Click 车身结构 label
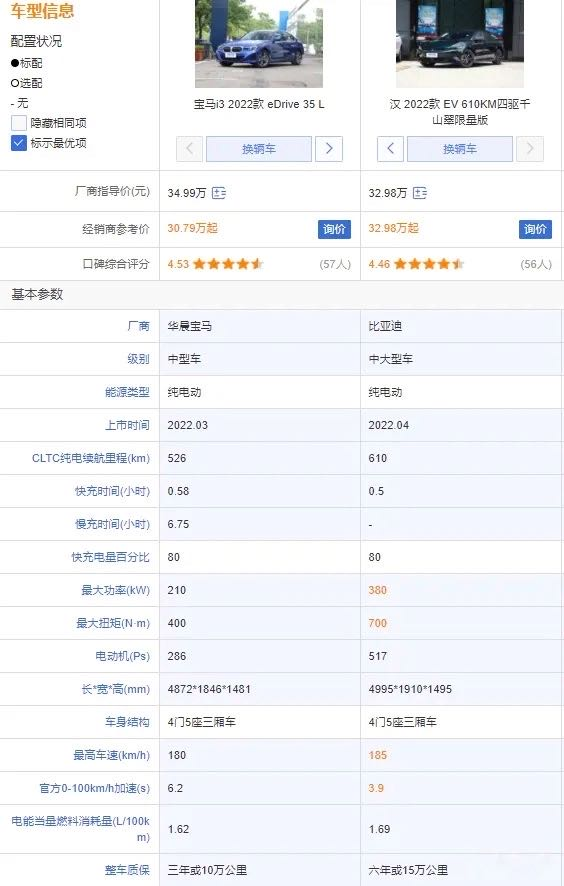This screenshot has width=564, height=886. click(127, 722)
